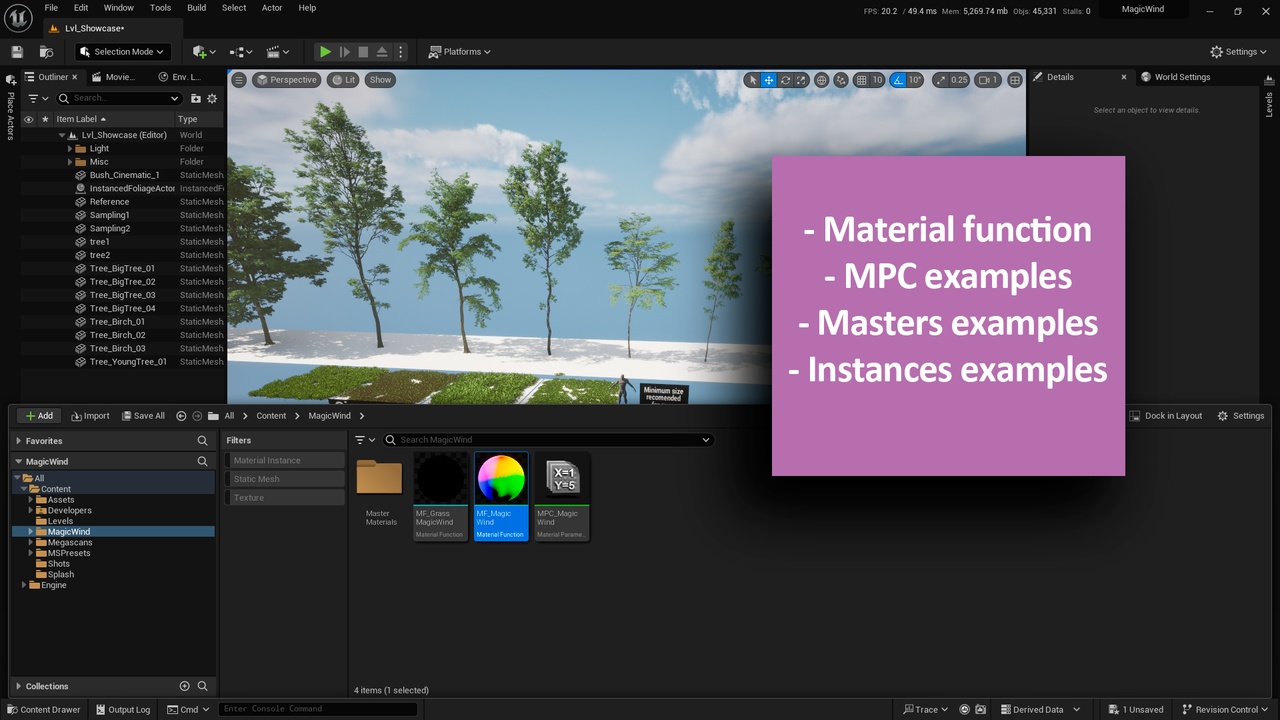Toggle the Static Mesh filter
Image resolution: width=1280 pixels, height=720 pixels.
coord(285,479)
